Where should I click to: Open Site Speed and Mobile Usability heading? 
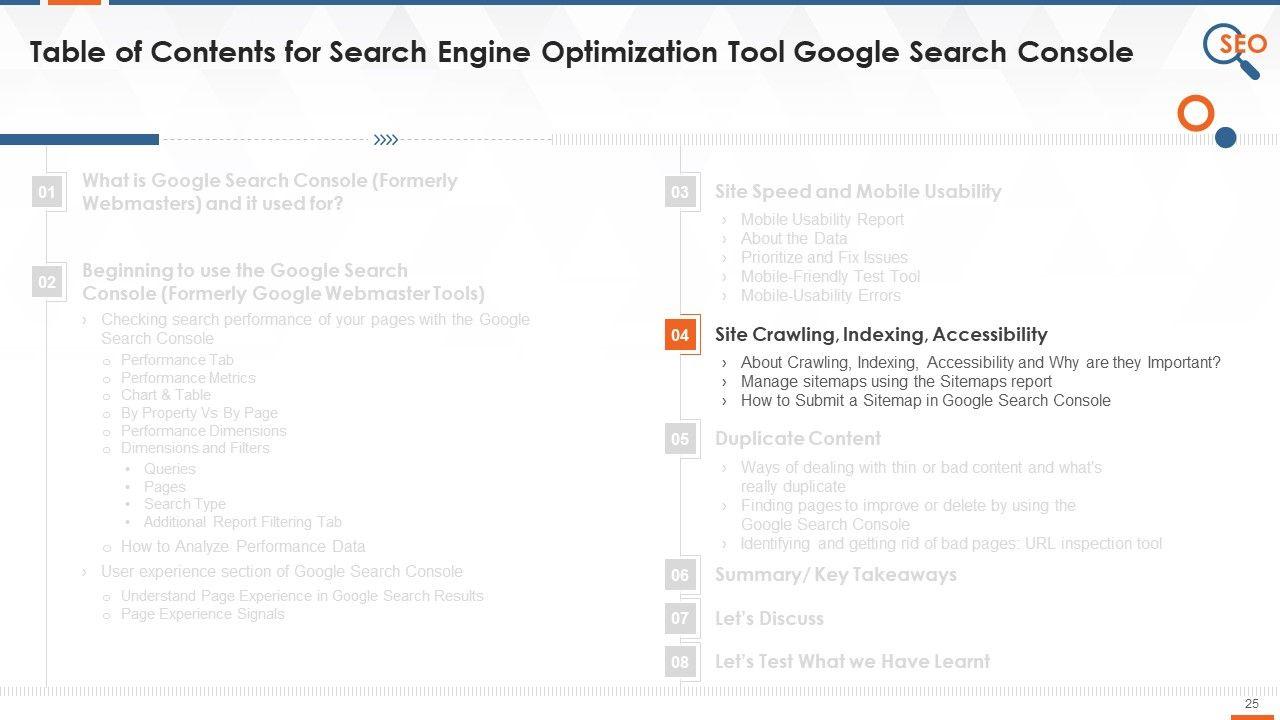858,192
